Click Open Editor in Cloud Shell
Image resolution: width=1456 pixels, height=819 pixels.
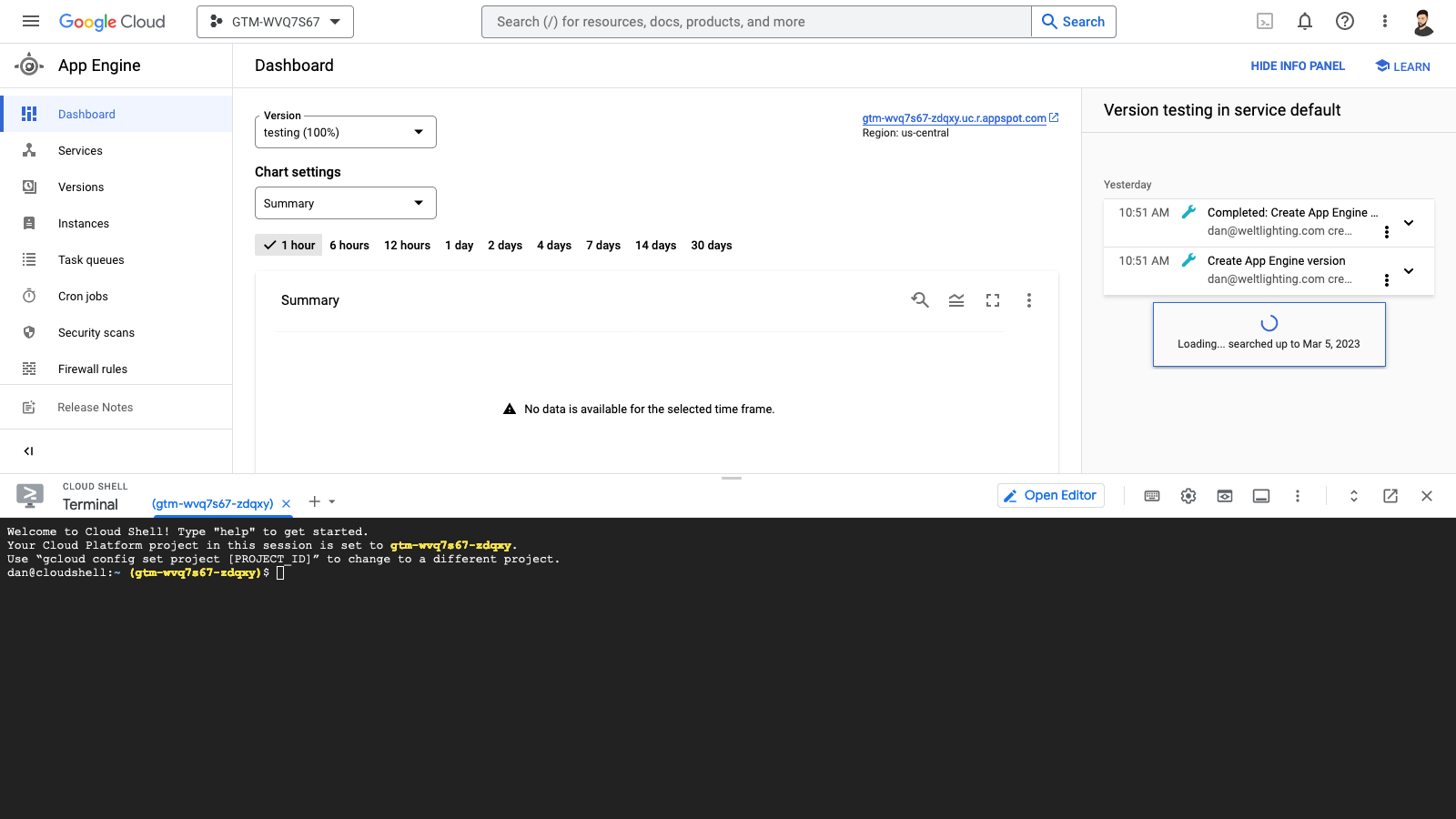click(1051, 495)
